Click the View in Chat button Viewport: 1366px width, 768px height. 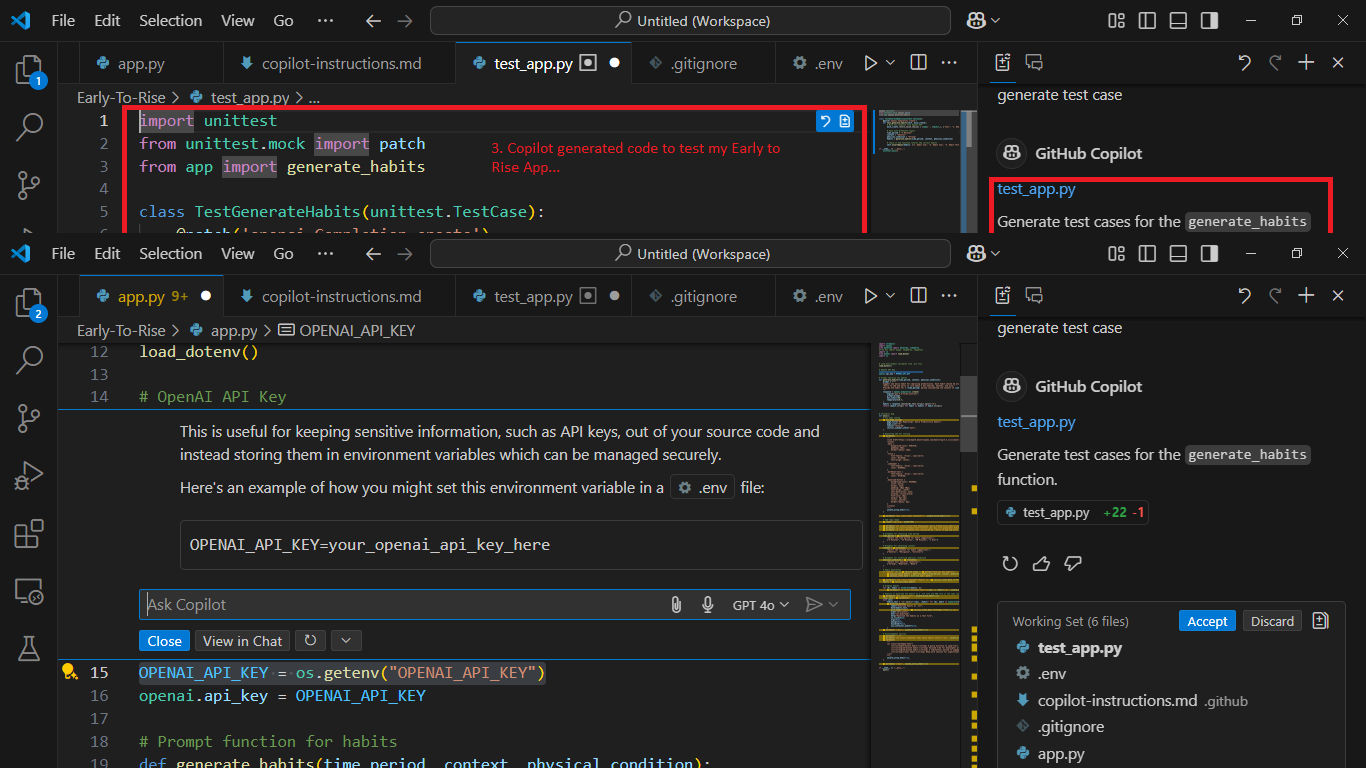[x=242, y=641]
